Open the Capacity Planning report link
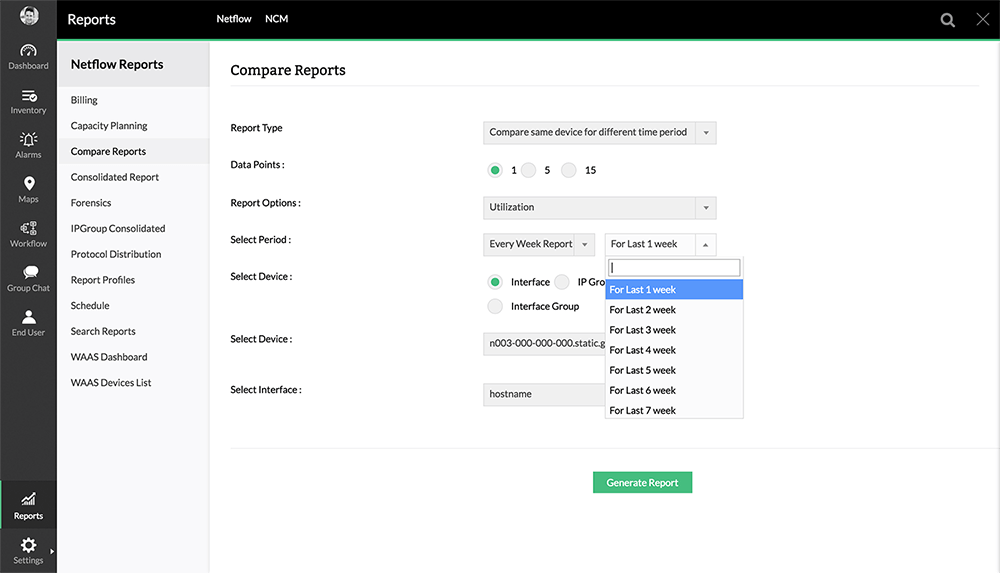This screenshot has width=1000, height=573. click(x=109, y=126)
